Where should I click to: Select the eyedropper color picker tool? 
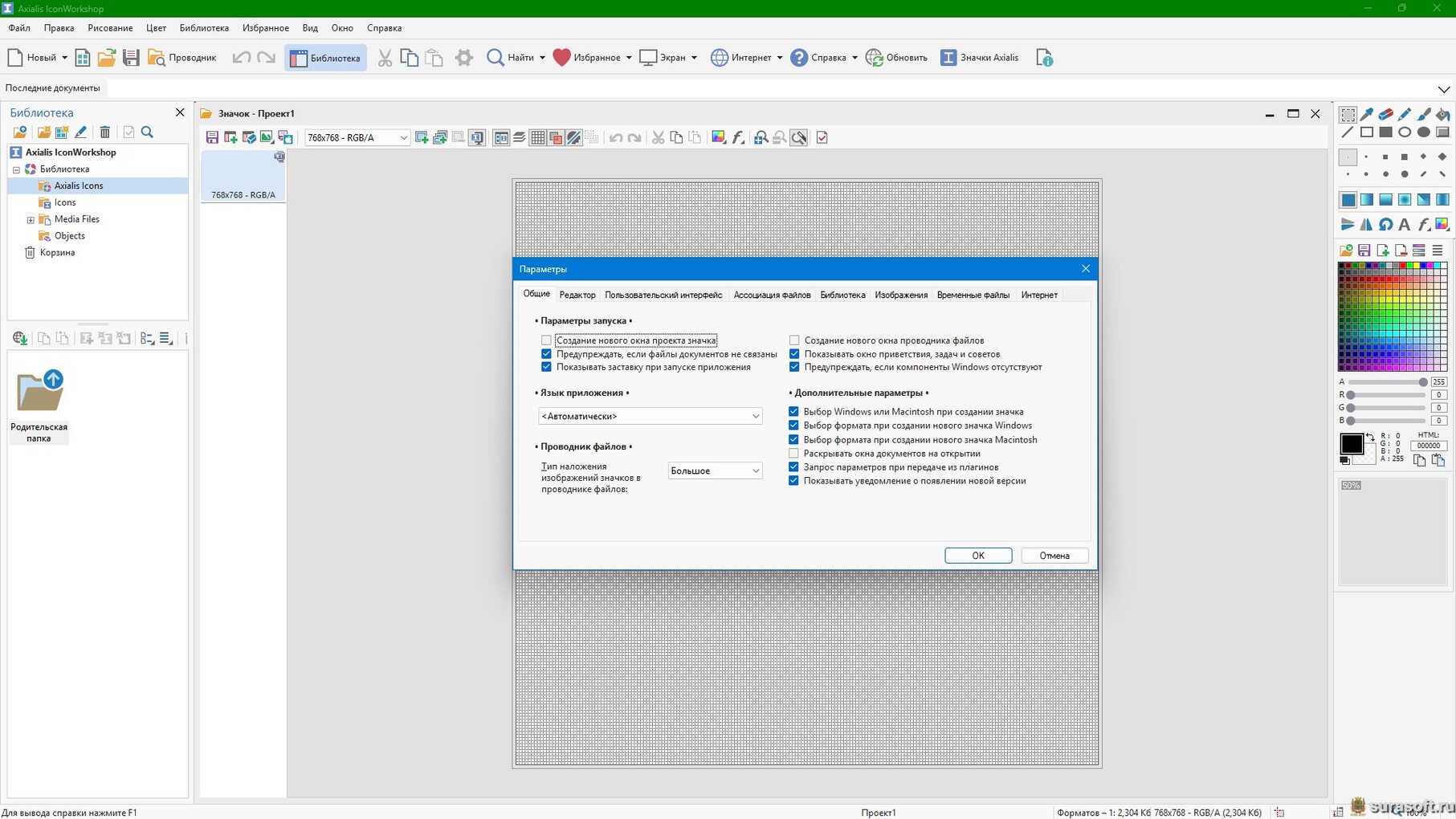coord(1367,114)
